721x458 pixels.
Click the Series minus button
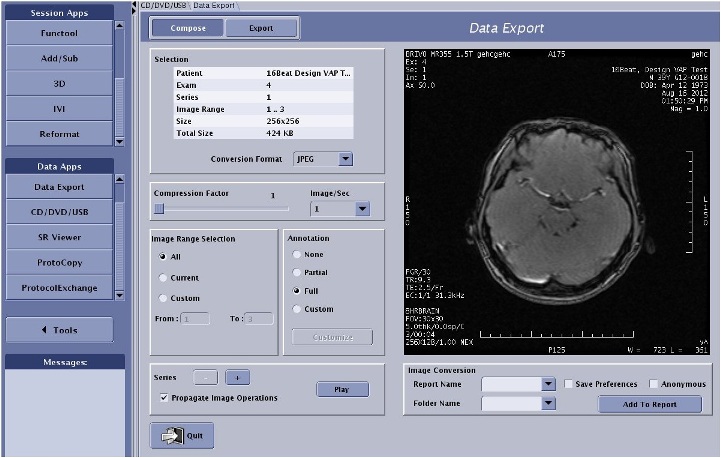click(204, 378)
